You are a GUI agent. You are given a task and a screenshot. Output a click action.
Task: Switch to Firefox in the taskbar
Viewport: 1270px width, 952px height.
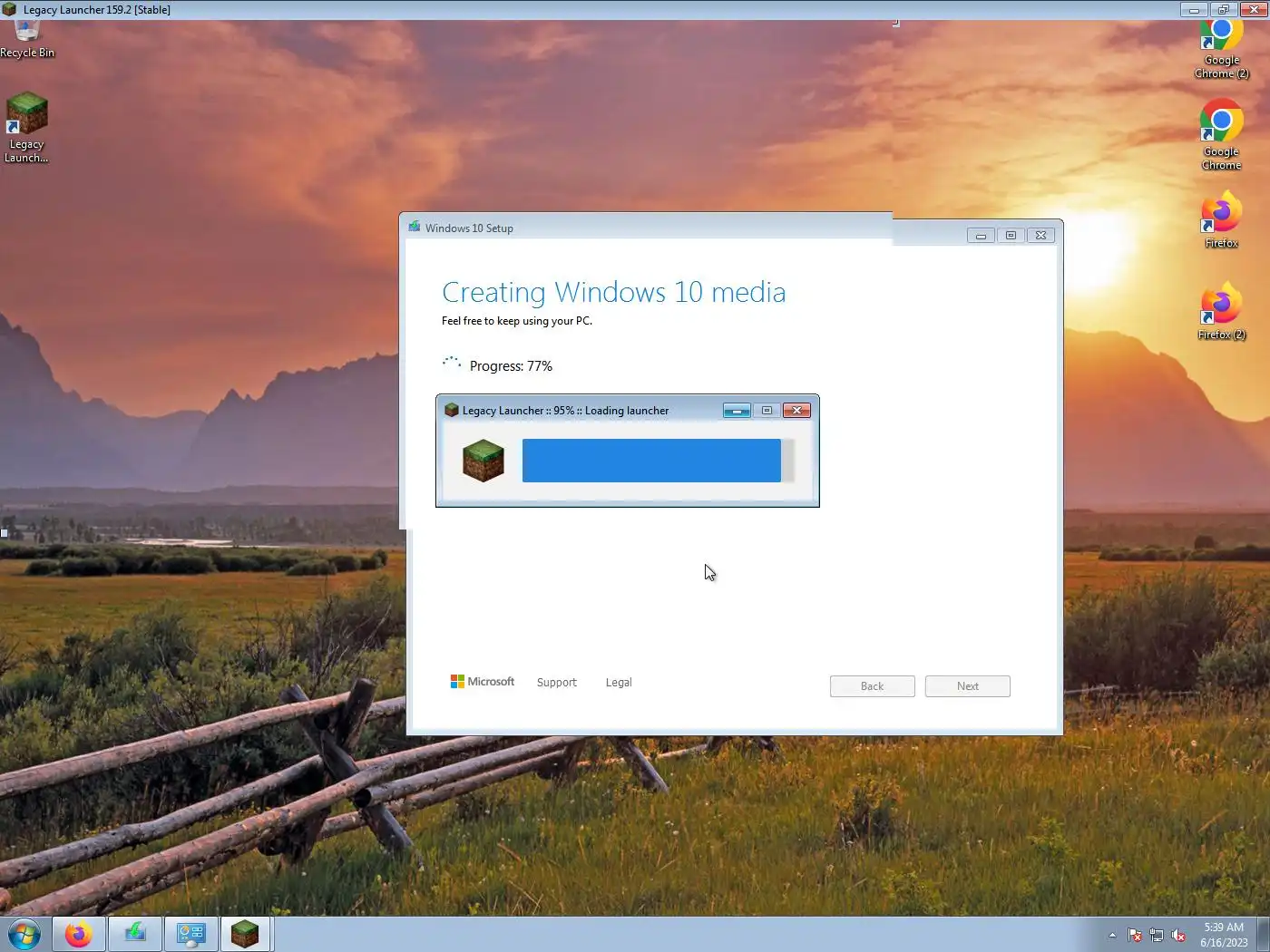click(79, 934)
